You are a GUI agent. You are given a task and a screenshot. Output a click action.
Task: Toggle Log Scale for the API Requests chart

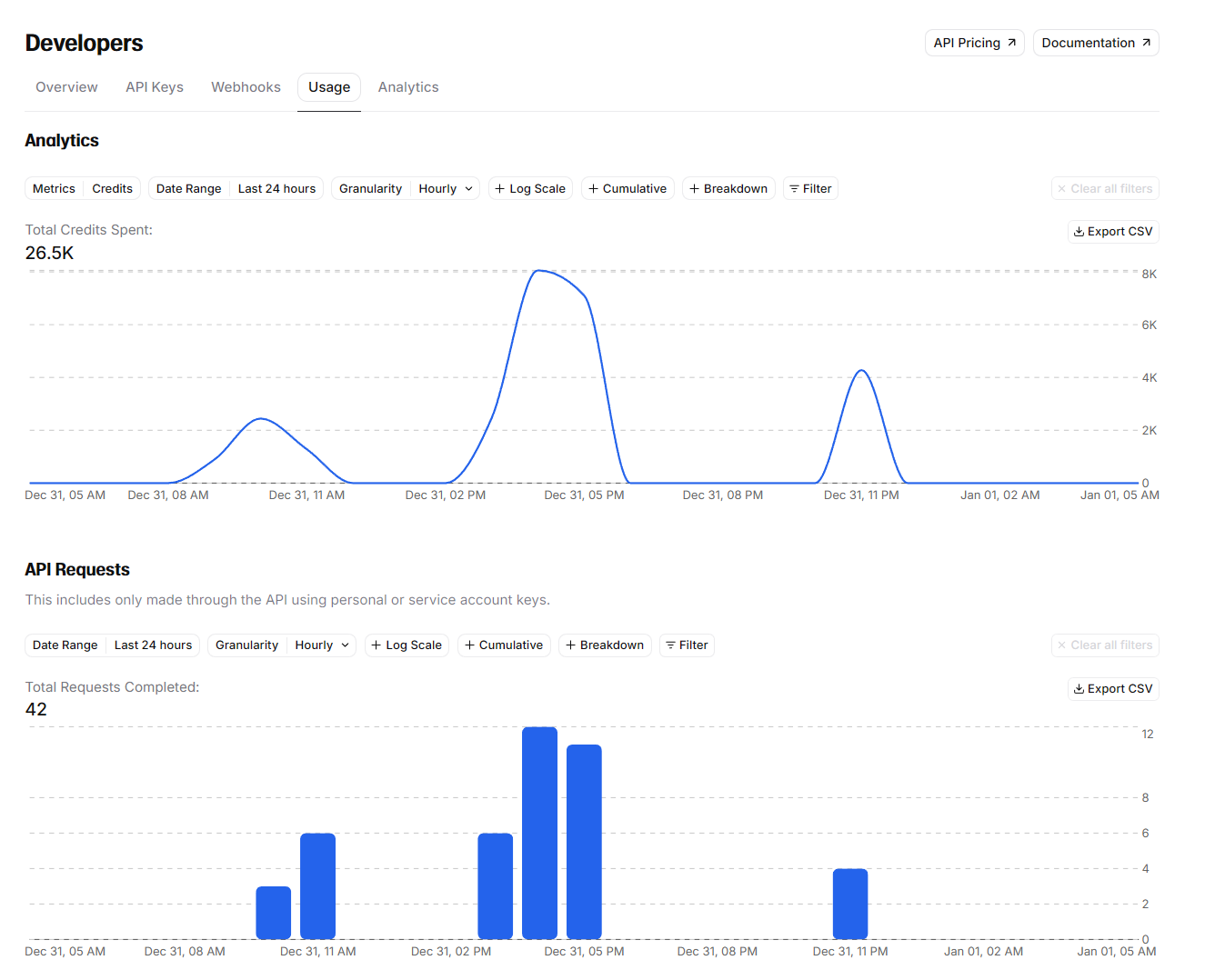pos(407,645)
